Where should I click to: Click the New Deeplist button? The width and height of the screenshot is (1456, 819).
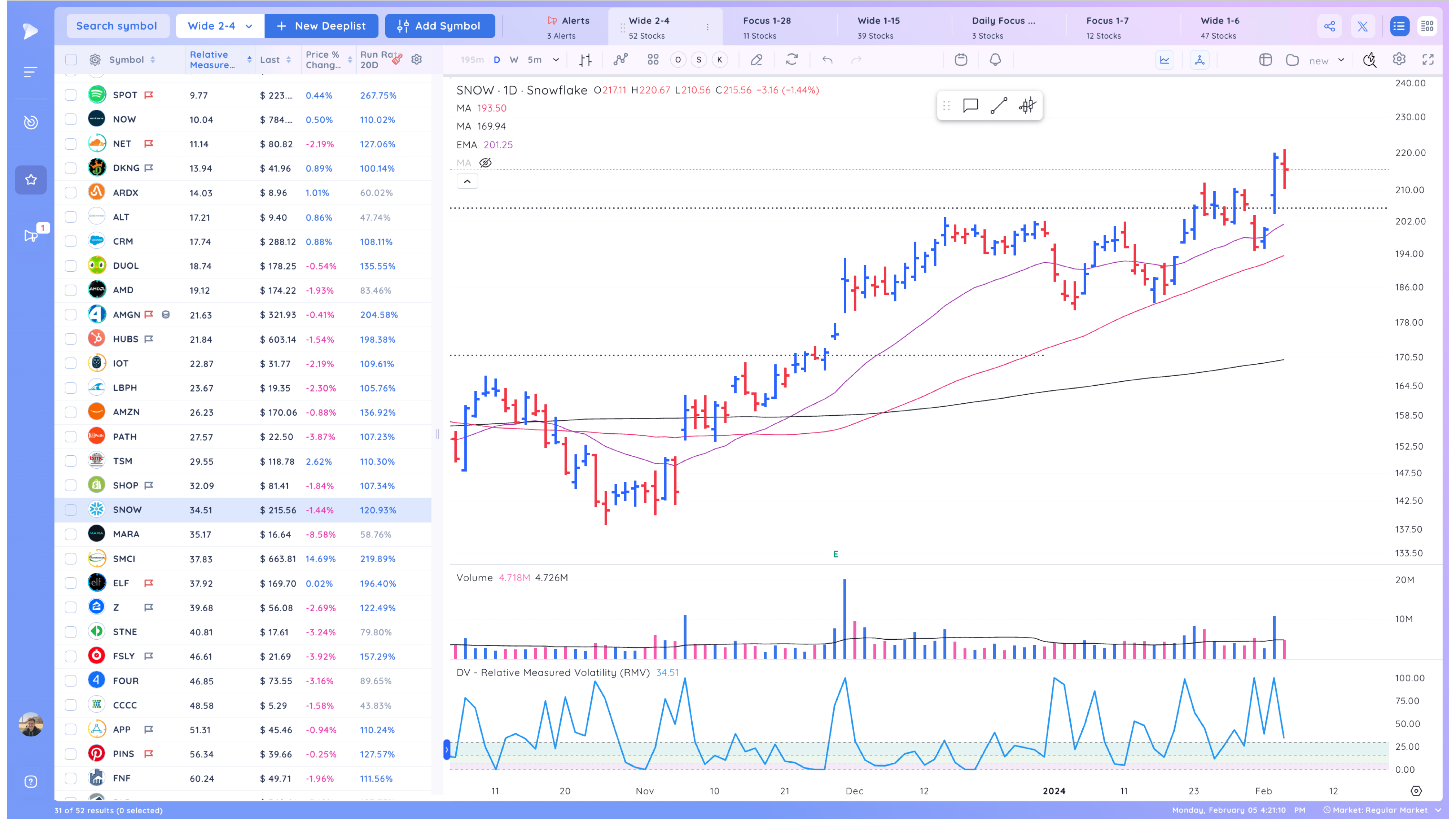click(321, 26)
